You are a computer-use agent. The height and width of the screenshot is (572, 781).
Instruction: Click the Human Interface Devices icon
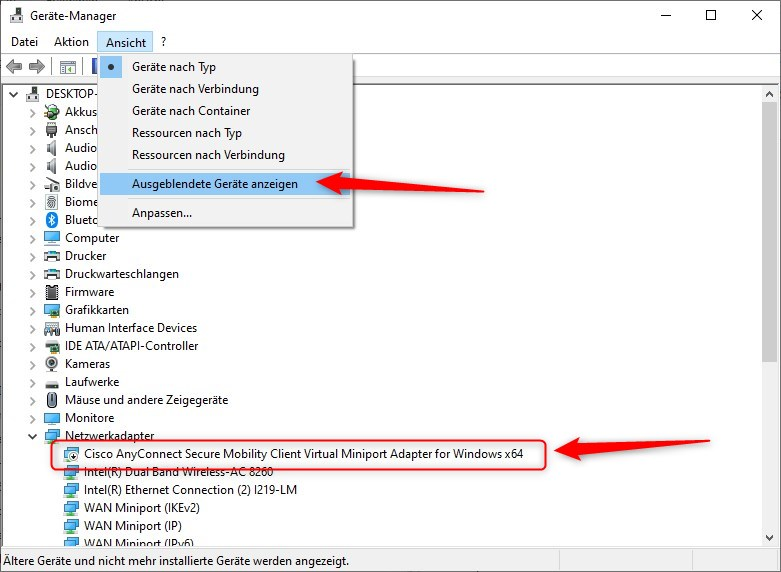tap(52, 328)
